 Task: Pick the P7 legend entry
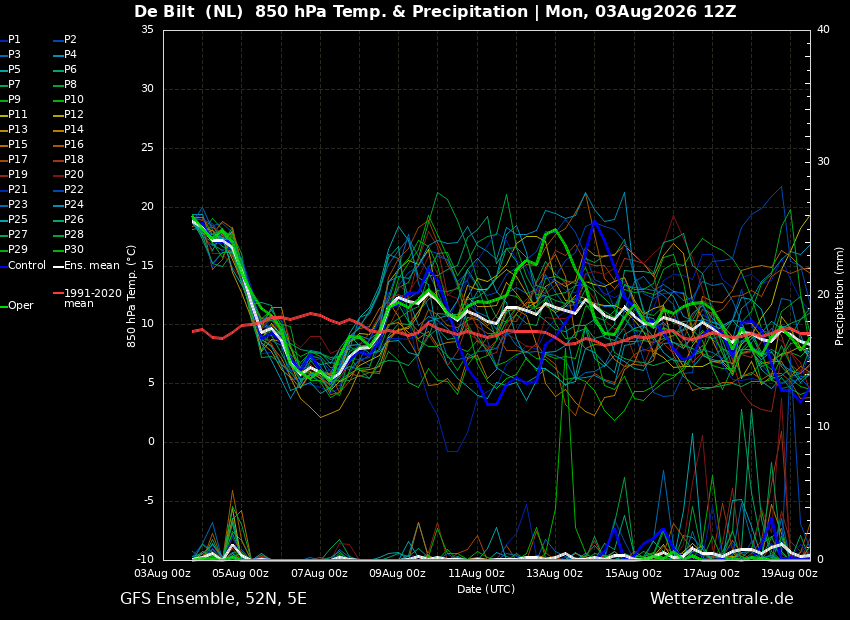pos(14,85)
